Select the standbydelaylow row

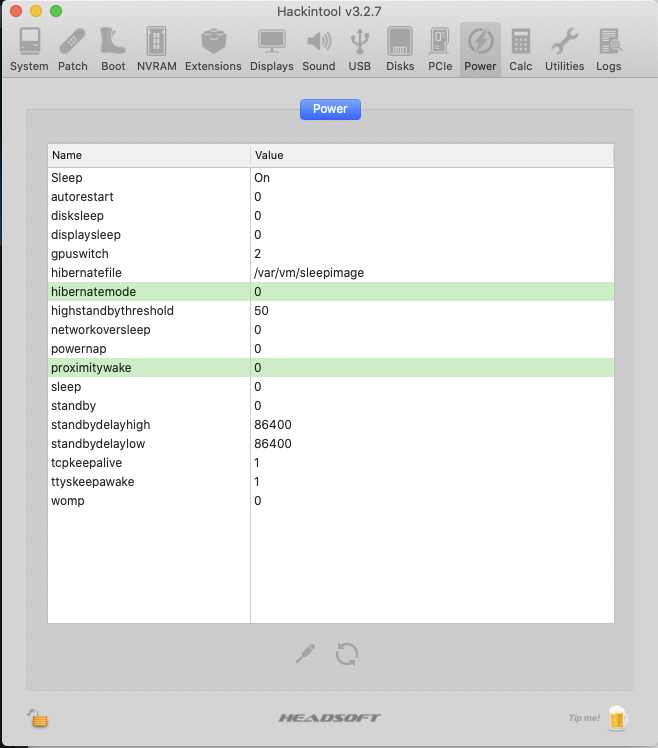(331, 444)
